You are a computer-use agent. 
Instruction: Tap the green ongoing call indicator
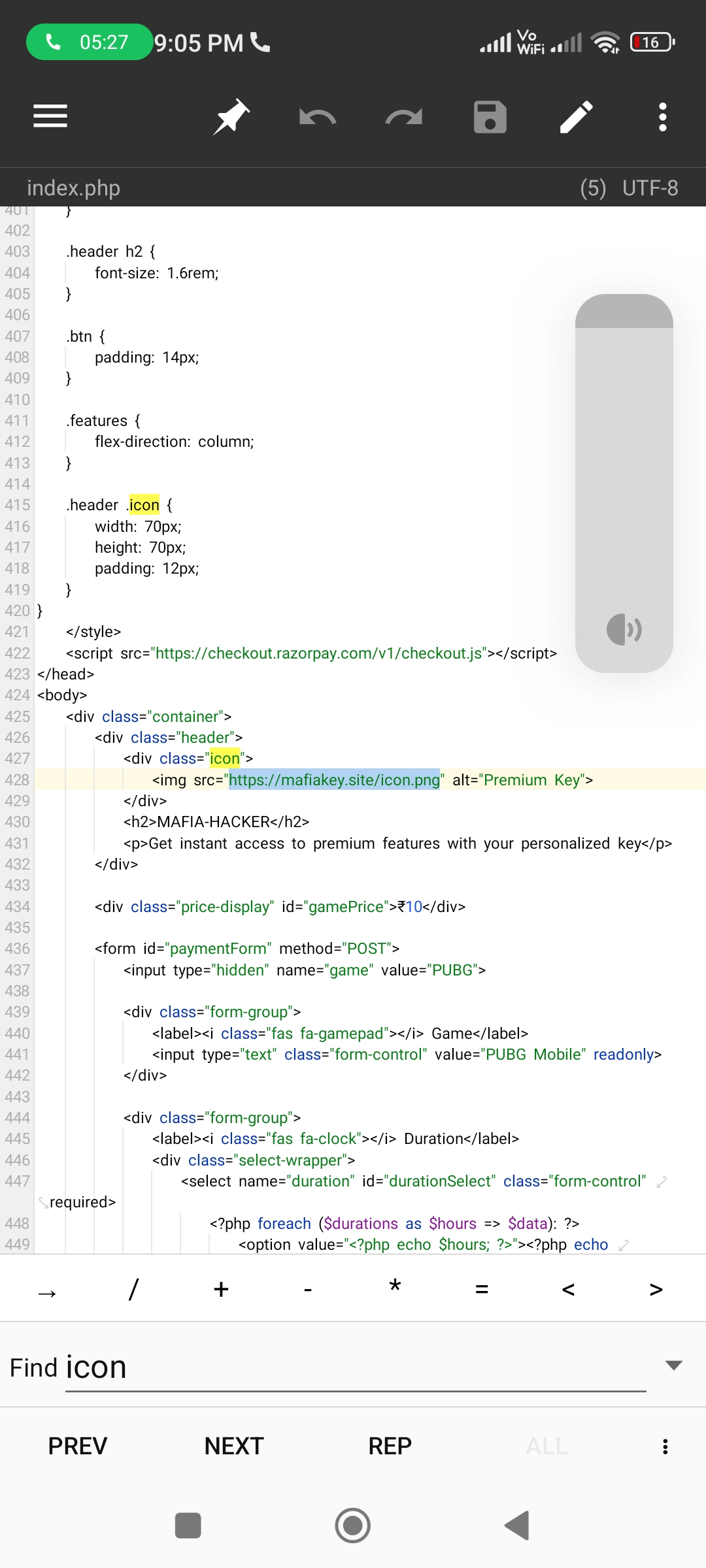tap(90, 42)
